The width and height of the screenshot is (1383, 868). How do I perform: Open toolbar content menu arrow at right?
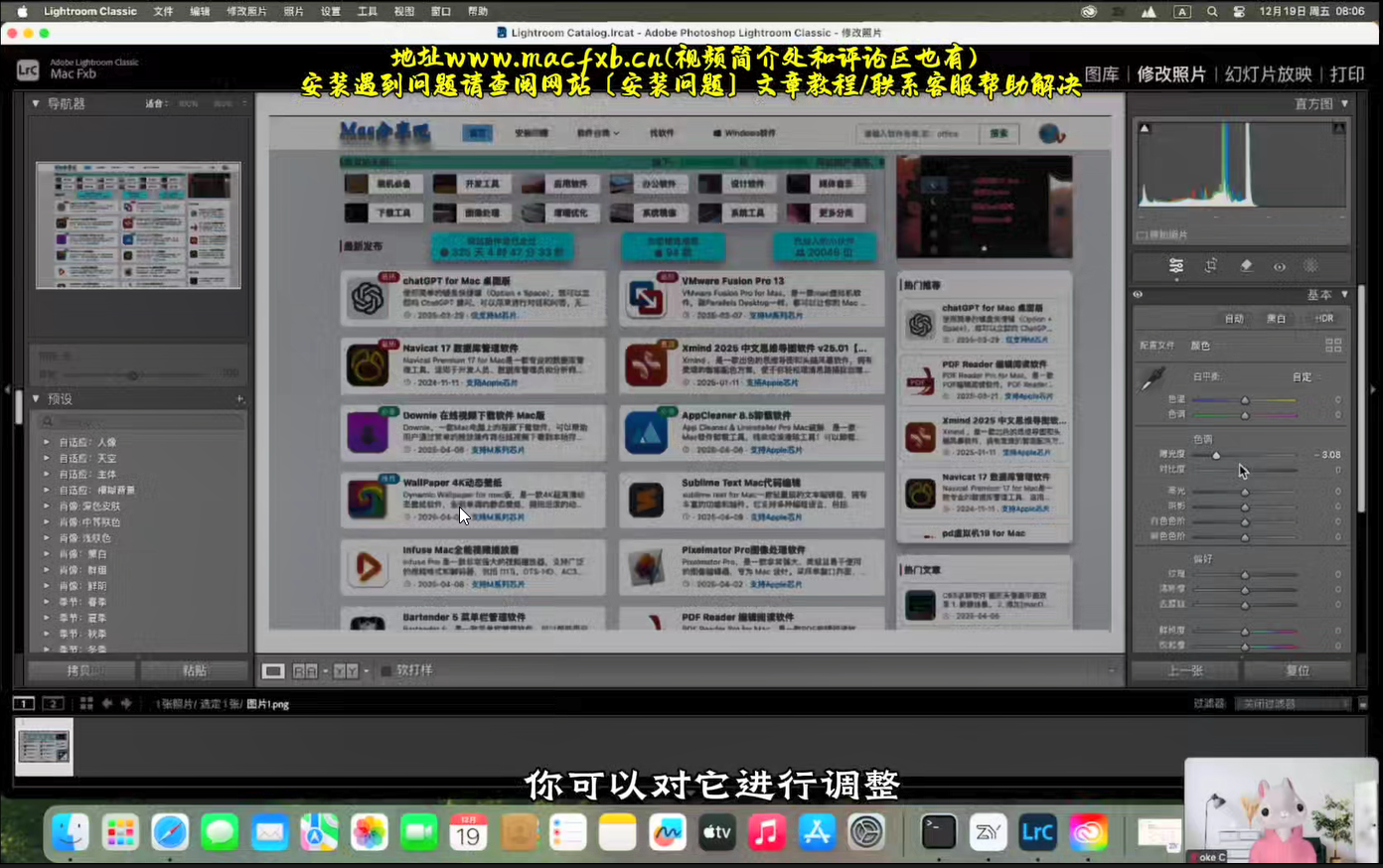click(1112, 671)
